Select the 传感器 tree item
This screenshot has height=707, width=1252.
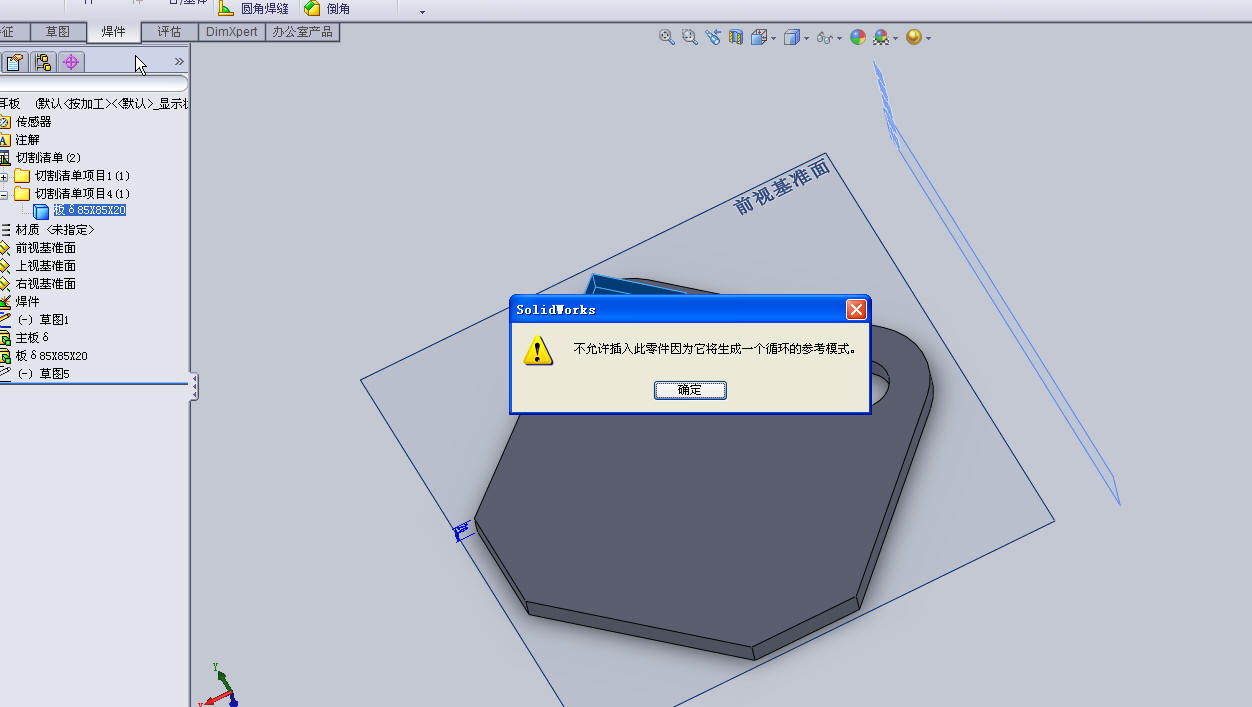pyautogui.click(x=33, y=122)
